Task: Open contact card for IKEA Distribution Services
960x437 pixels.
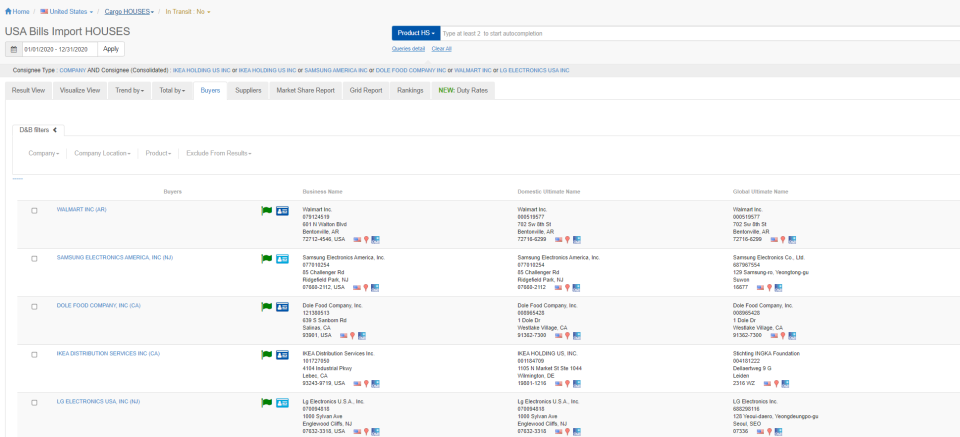Action: click(x=282, y=354)
